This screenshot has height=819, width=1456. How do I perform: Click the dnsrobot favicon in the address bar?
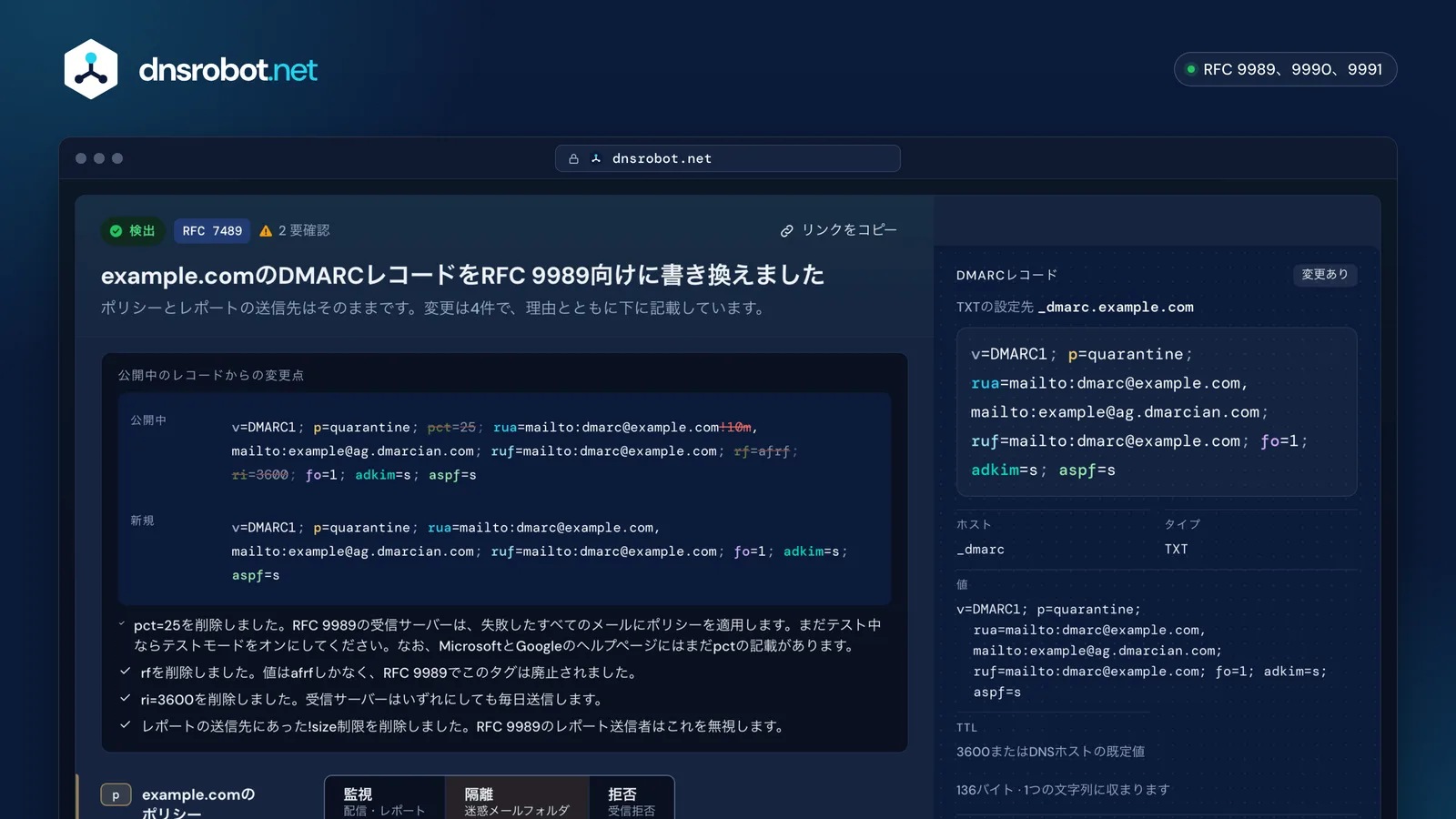pyautogui.click(x=596, y=158)
